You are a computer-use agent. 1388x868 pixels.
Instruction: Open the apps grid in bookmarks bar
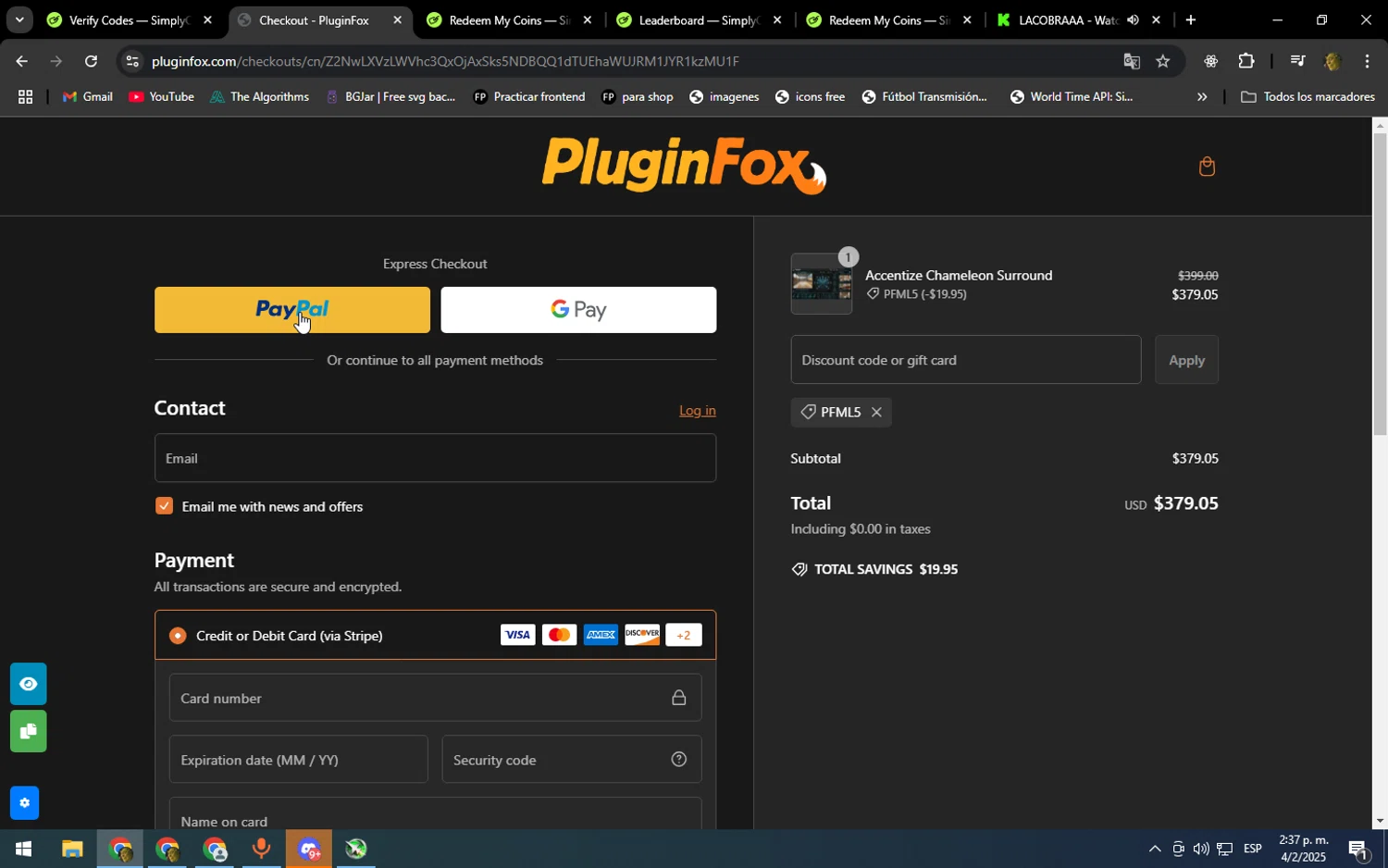25,97
